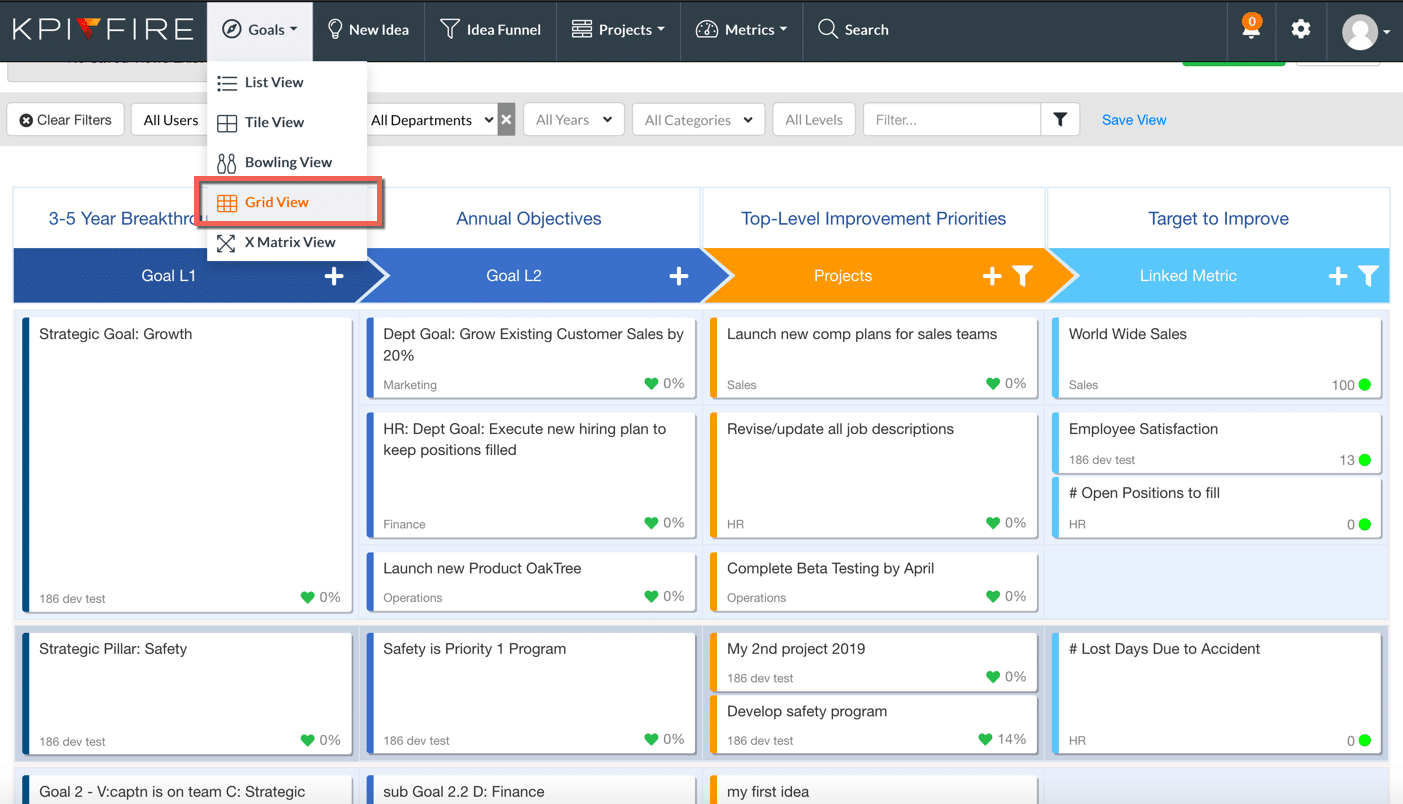This screenshot has height=804, width=1403.
Task: Add a new Linked Metric
Action: [x=1337, y=276]
